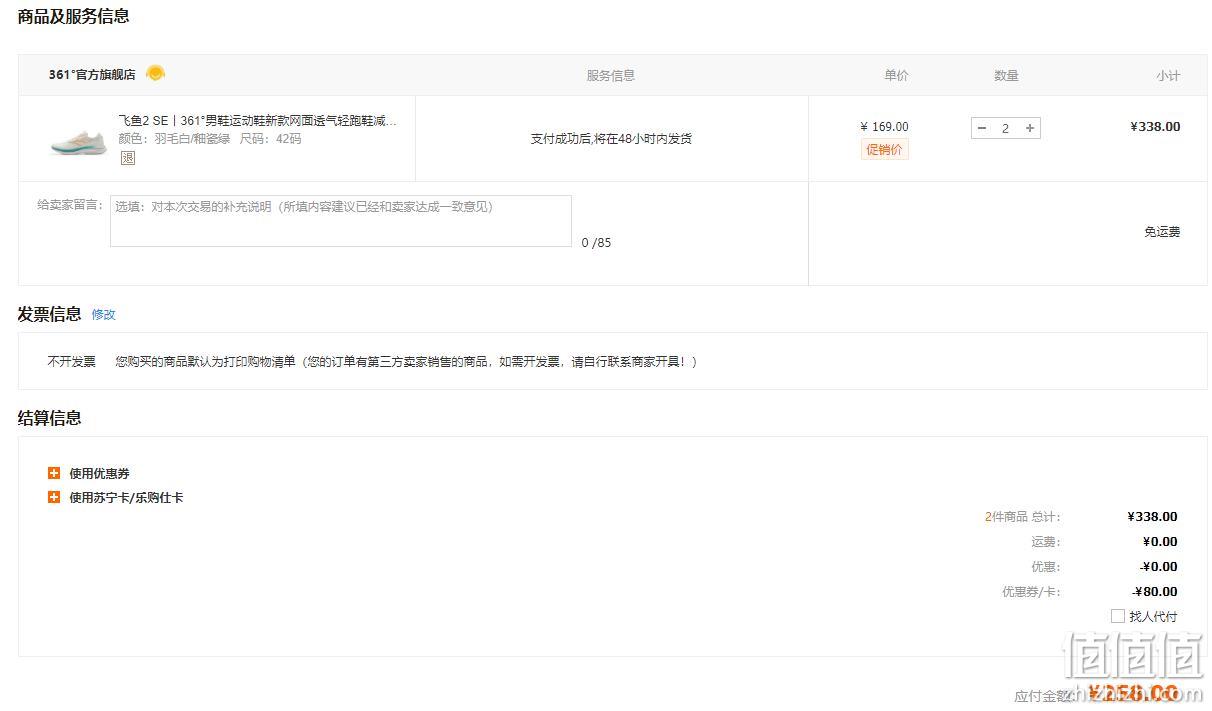Increase quantity with the plus button

pos(1030,128)
